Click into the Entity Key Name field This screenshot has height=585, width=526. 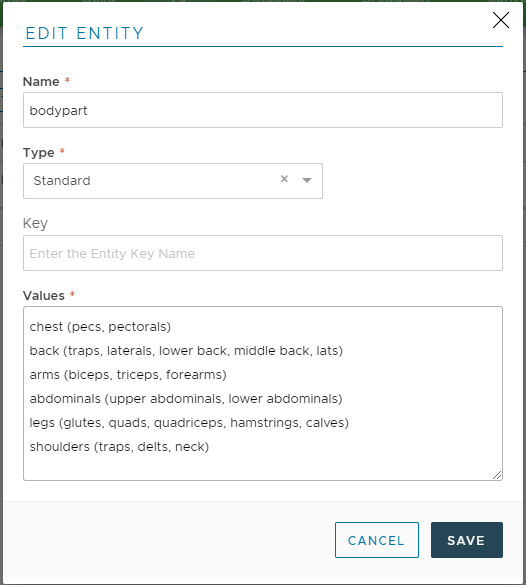pyautogui.click(x=263, y=253)
